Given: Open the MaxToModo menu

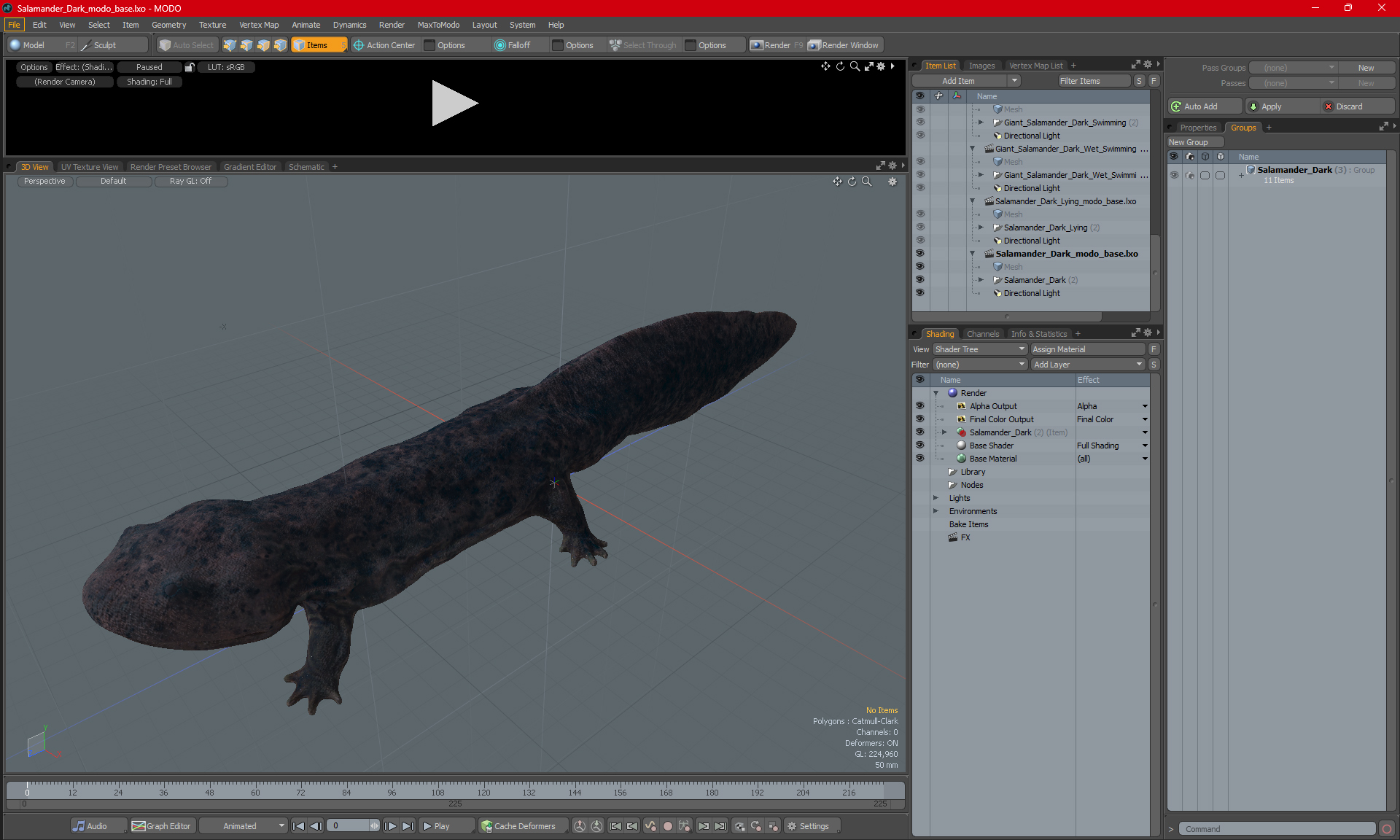Looking at the screenshot, I should (438, 25).
